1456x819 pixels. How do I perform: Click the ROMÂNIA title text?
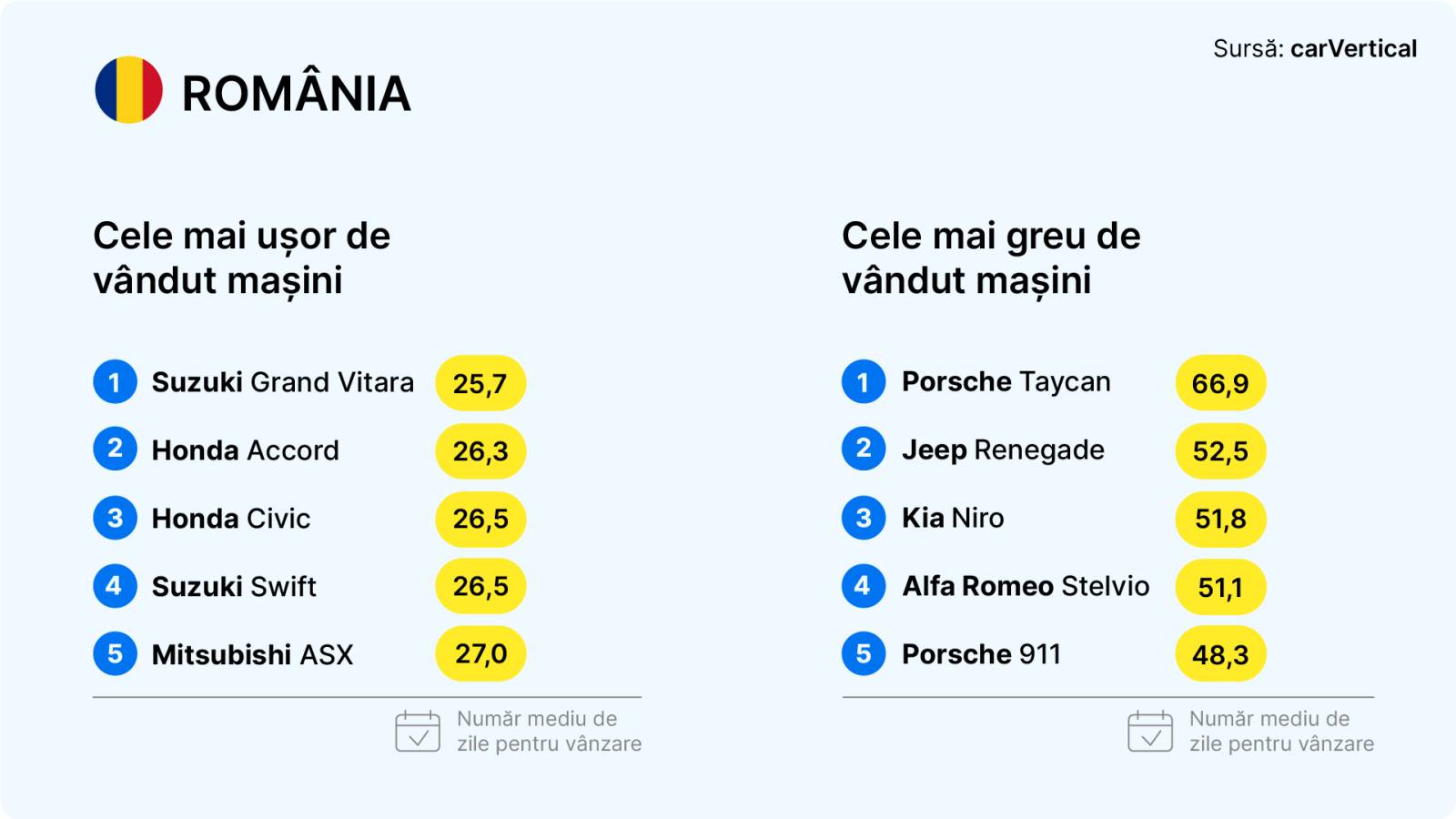pyautogui.click(x=296, y=94)
